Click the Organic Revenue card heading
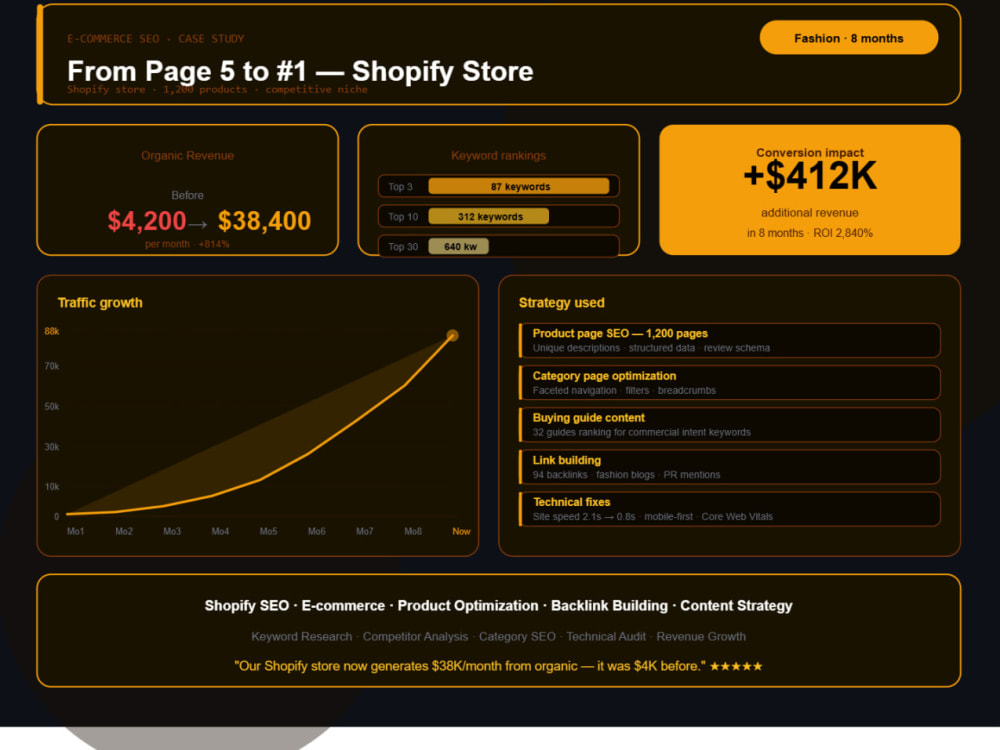The image size is (1000, 750). pos(188,156)
